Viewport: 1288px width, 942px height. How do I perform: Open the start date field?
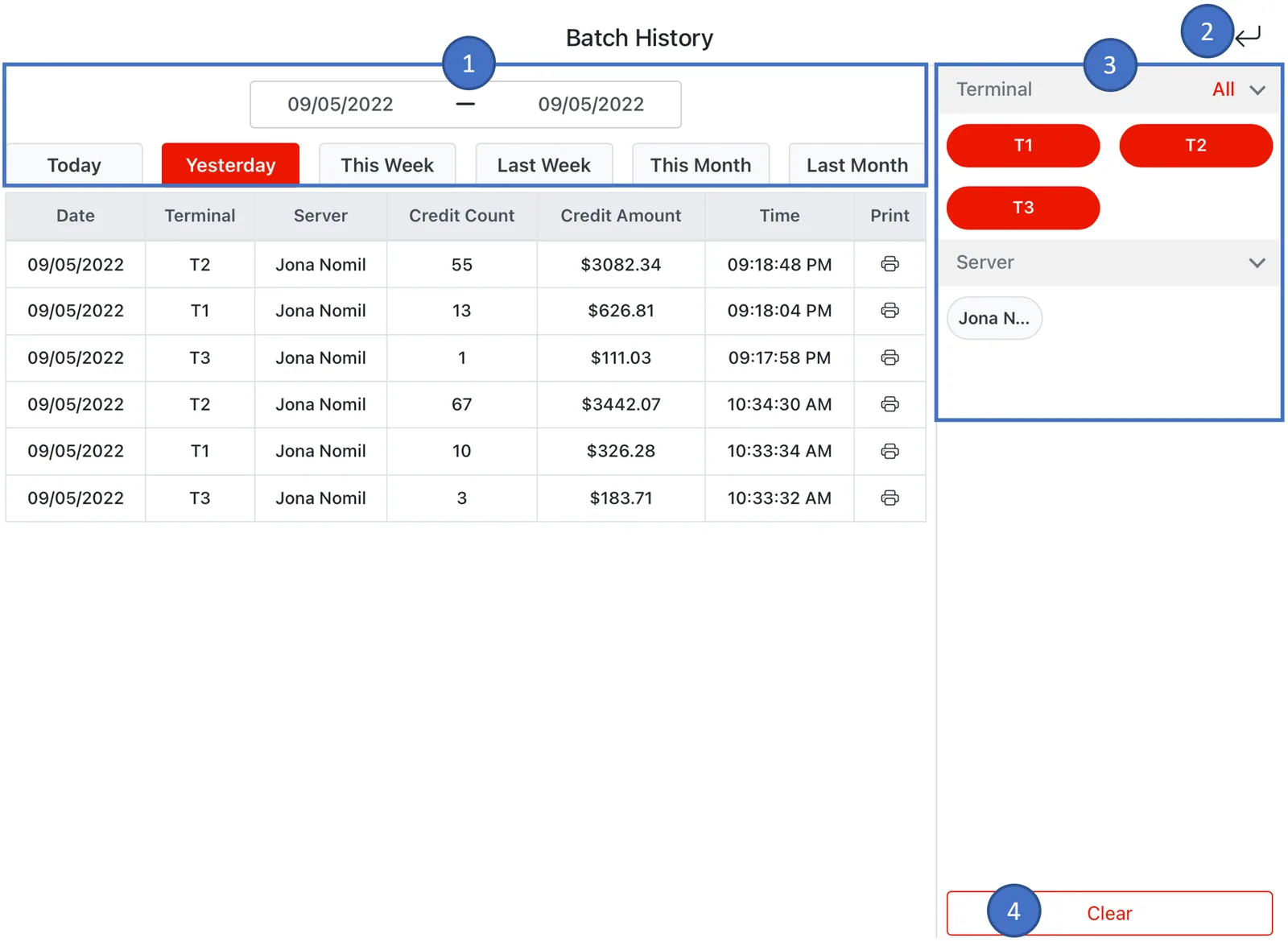(341, 105)
